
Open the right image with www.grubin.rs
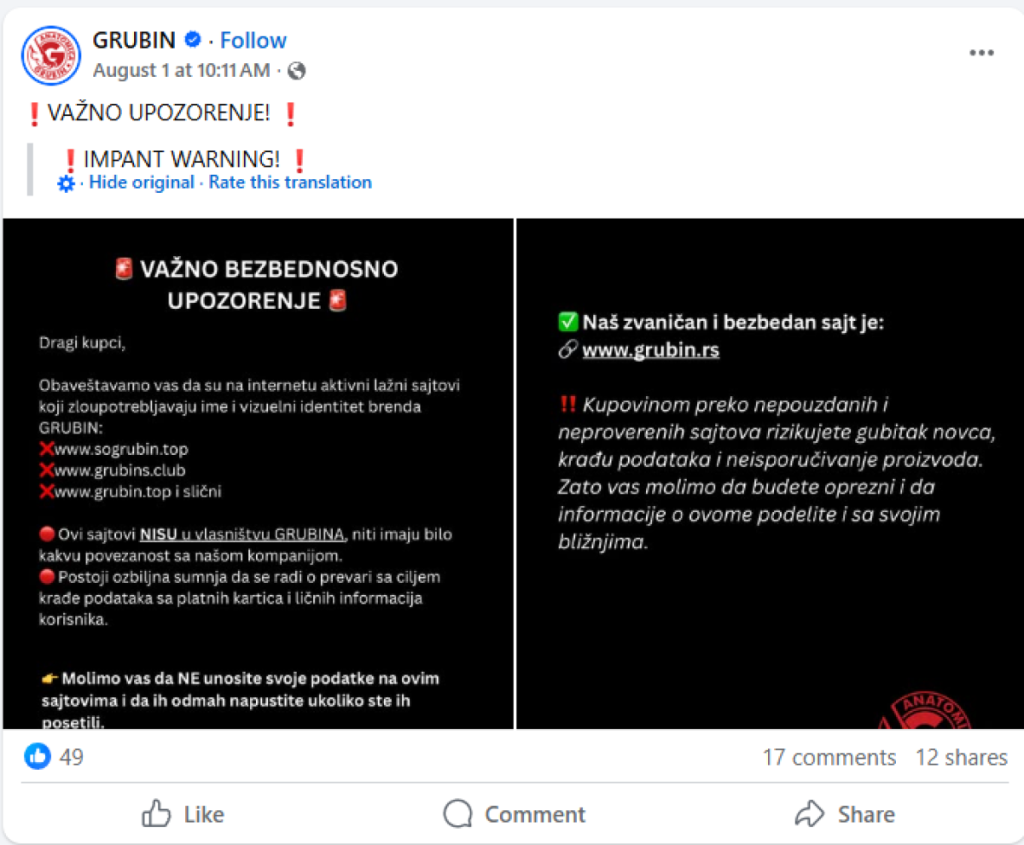click(x=770, y=473)
